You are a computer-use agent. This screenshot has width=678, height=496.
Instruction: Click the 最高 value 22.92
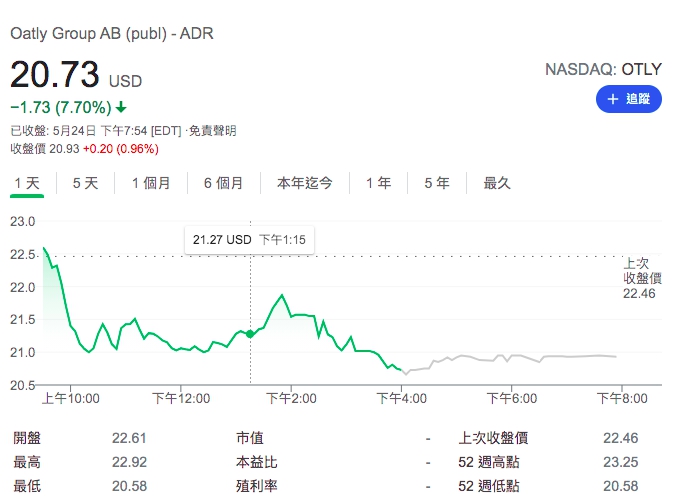click(129, 462)
